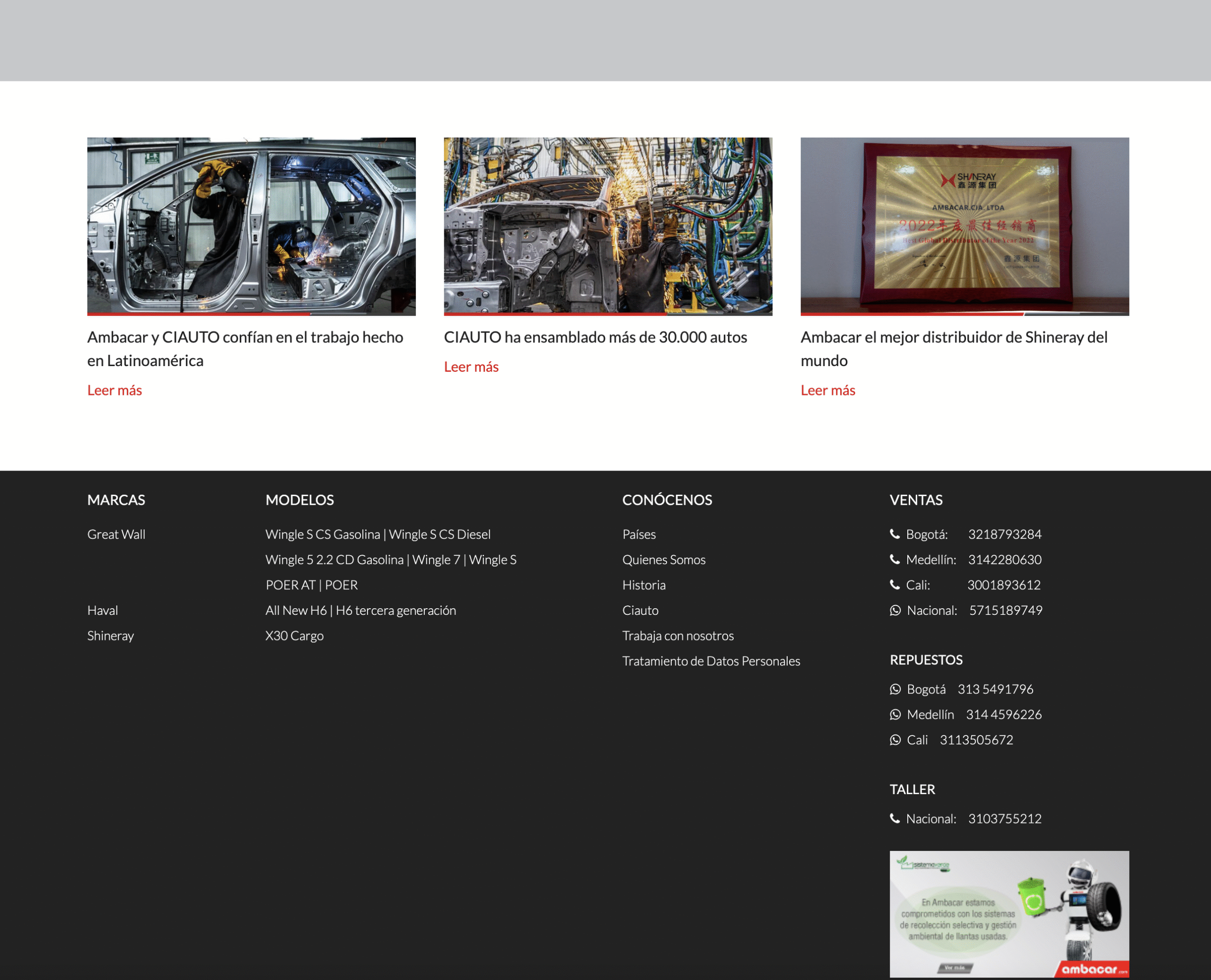Image resolution: width=1211 pixels, height=980 pixels.
Task: Select the All New H6 model link
Action: pyautogui.click(x=297, y=610)
